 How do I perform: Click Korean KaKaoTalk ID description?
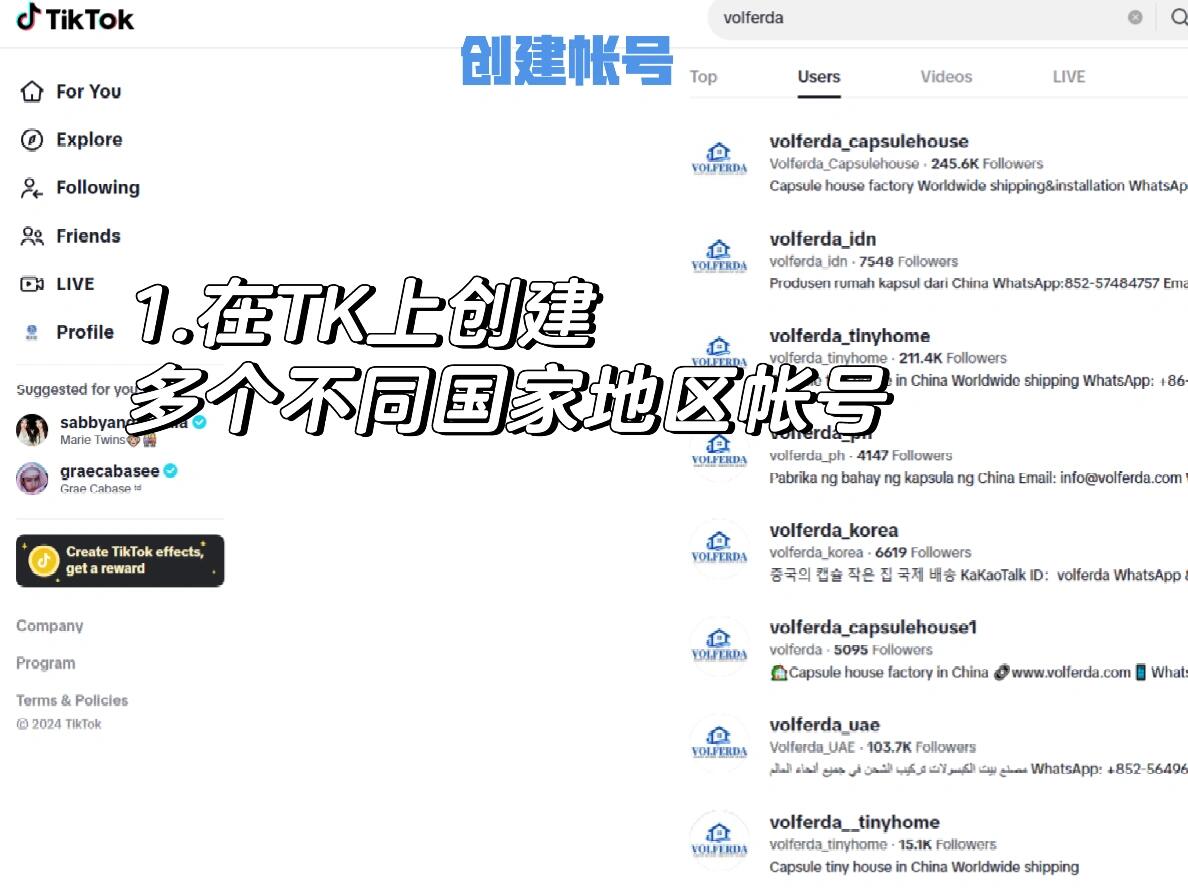978,575
